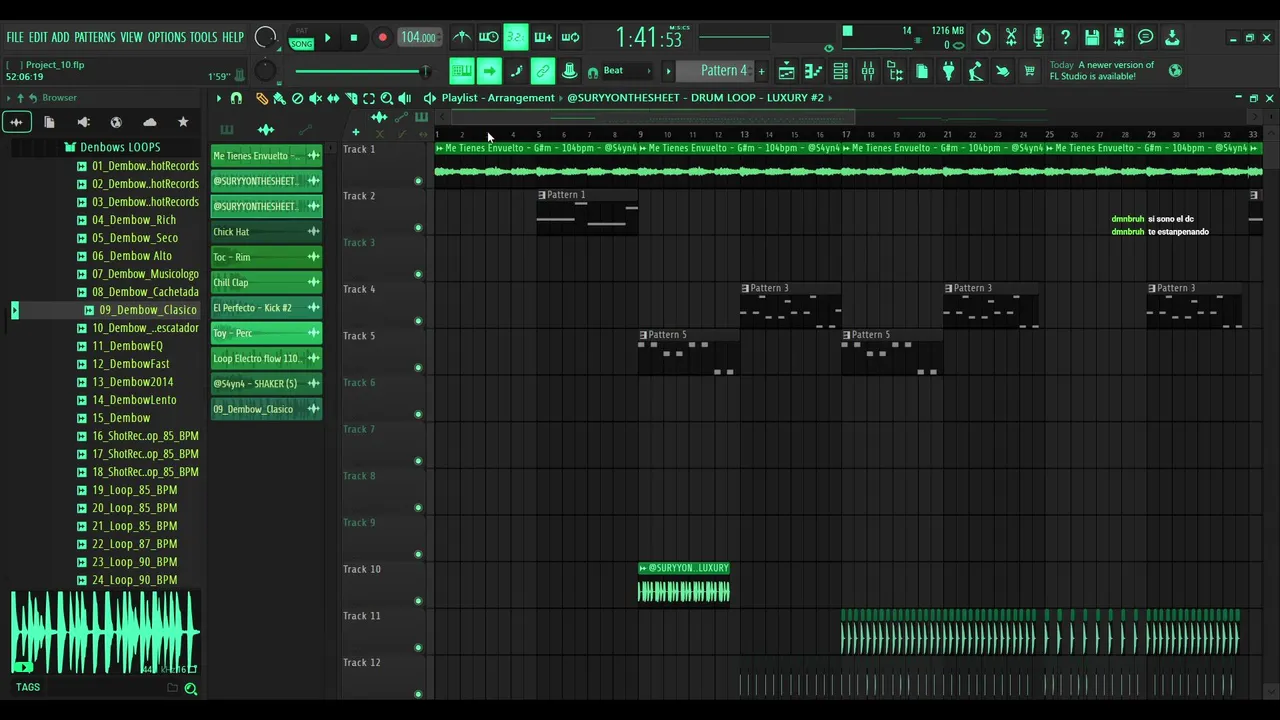The height and width of the screenshot is (720, 1280).
Task: Mute Track 5 with green dot
Action: [418, 368]
